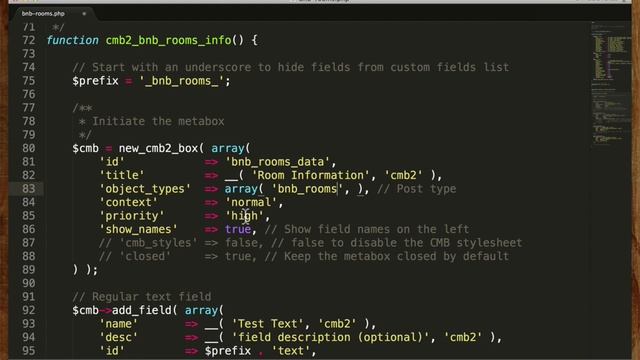This screenshot has width=640, height=360.
Task: Click the 'object_types' array key
Action: click(145, 189)
